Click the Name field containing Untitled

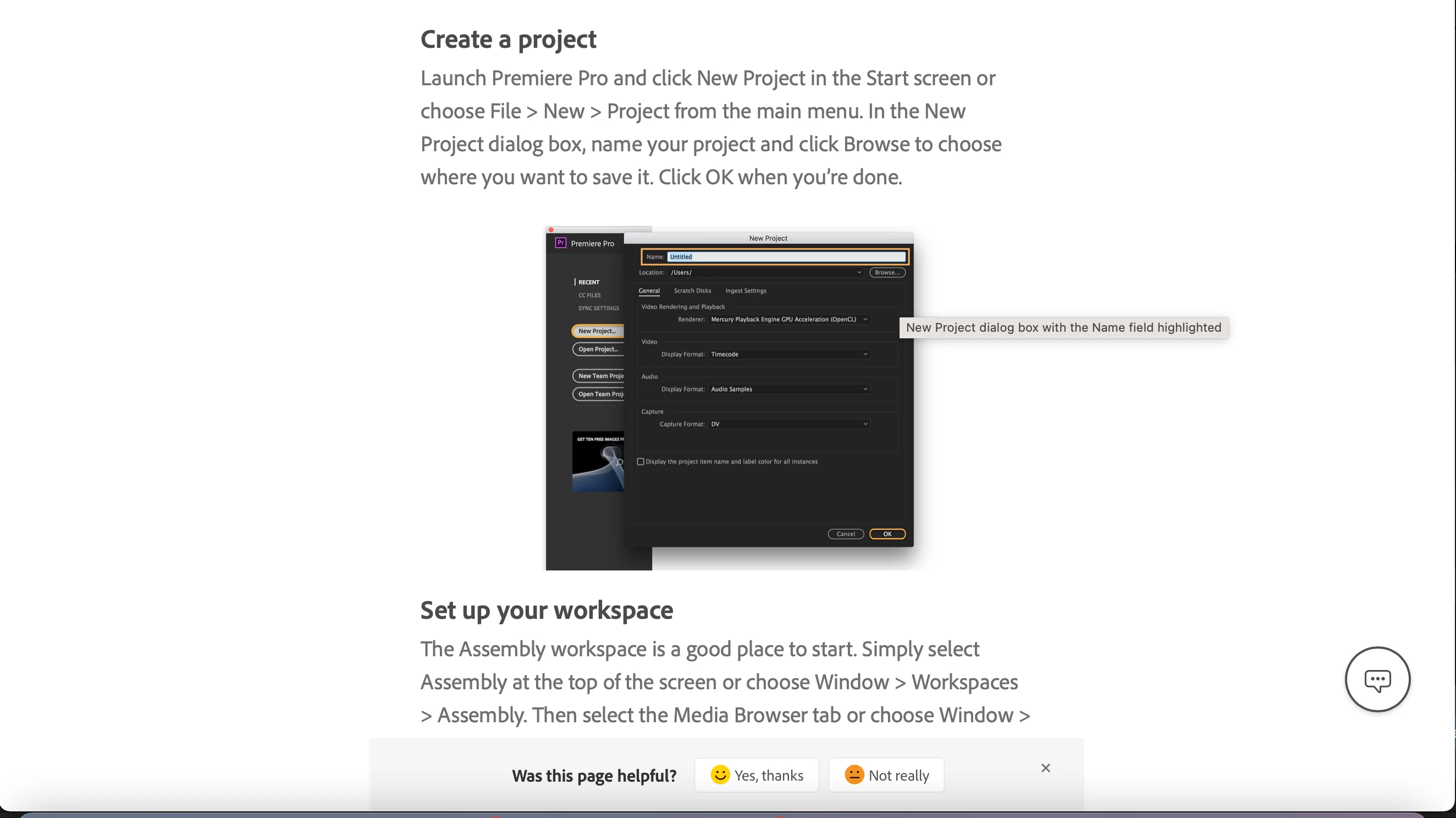pos(786,257)
